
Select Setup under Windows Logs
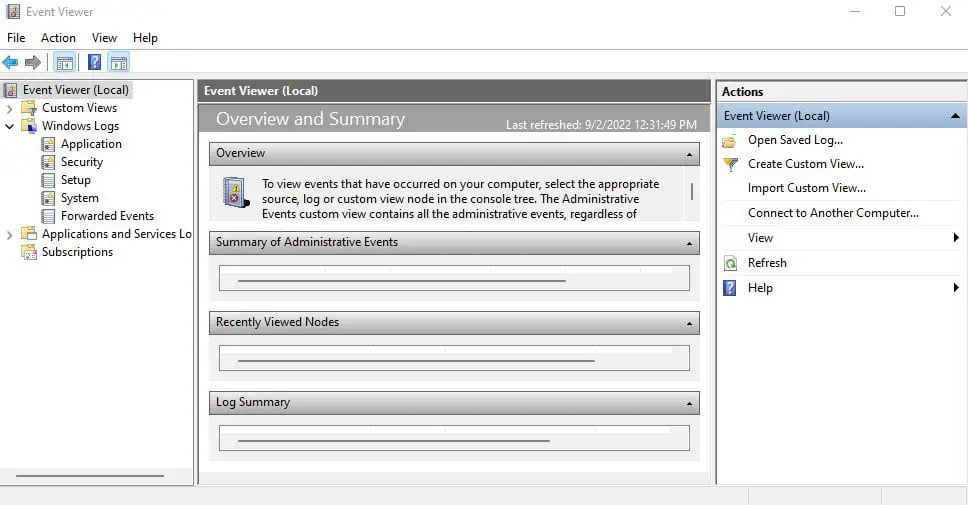coord(75,180)
